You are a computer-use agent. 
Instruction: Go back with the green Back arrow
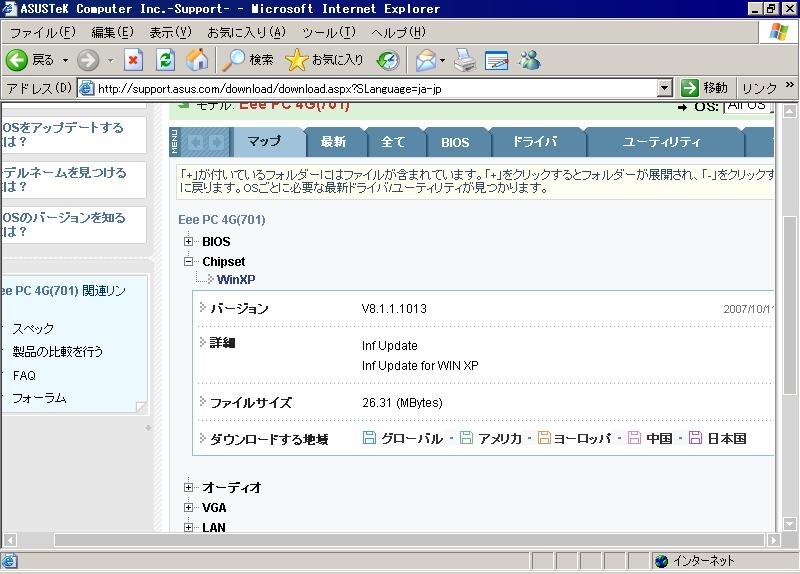(x=17, y=60)
